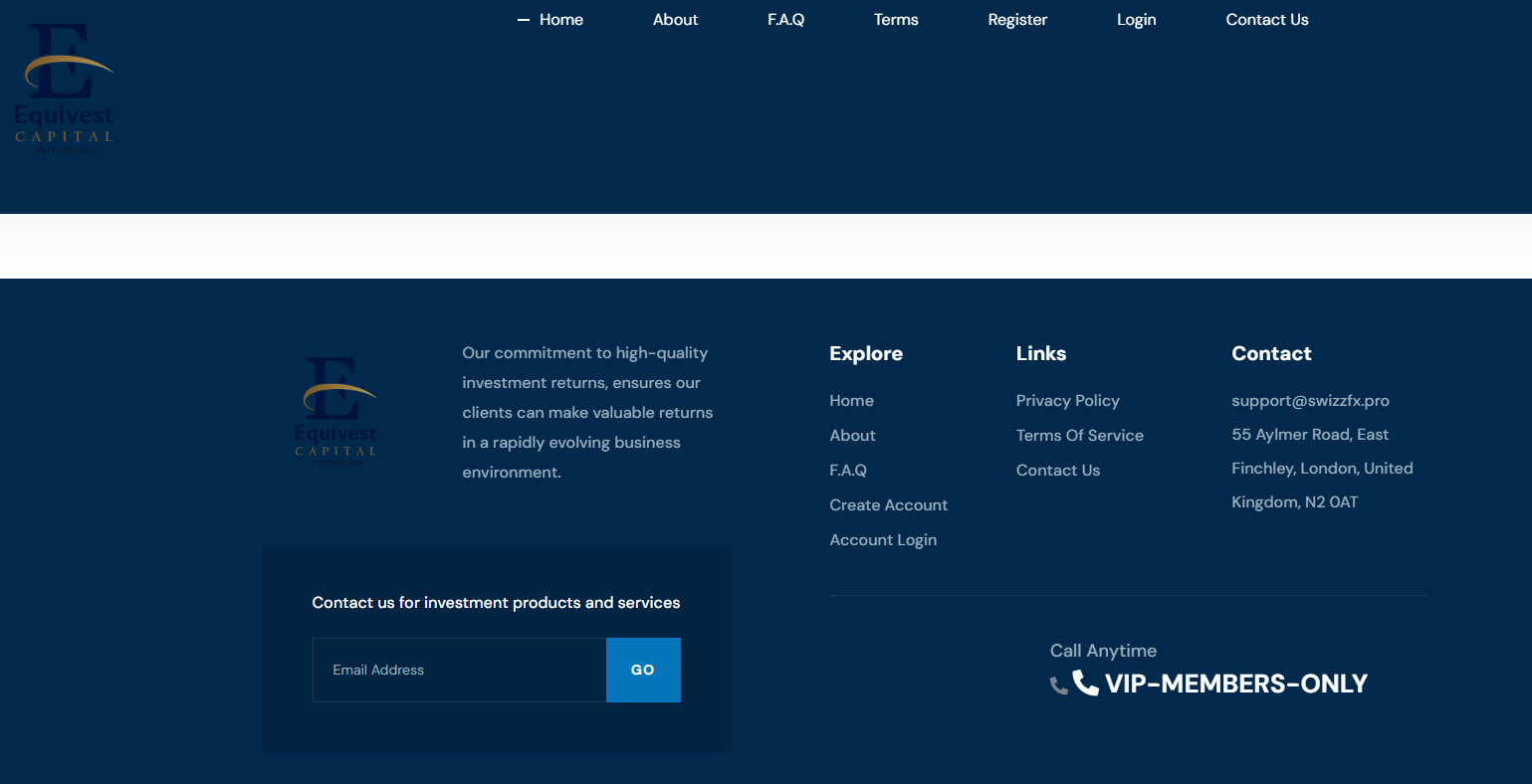View the Terms Of Service link
Viewport: 1532px width, 784px height.
pos(1079,436)
